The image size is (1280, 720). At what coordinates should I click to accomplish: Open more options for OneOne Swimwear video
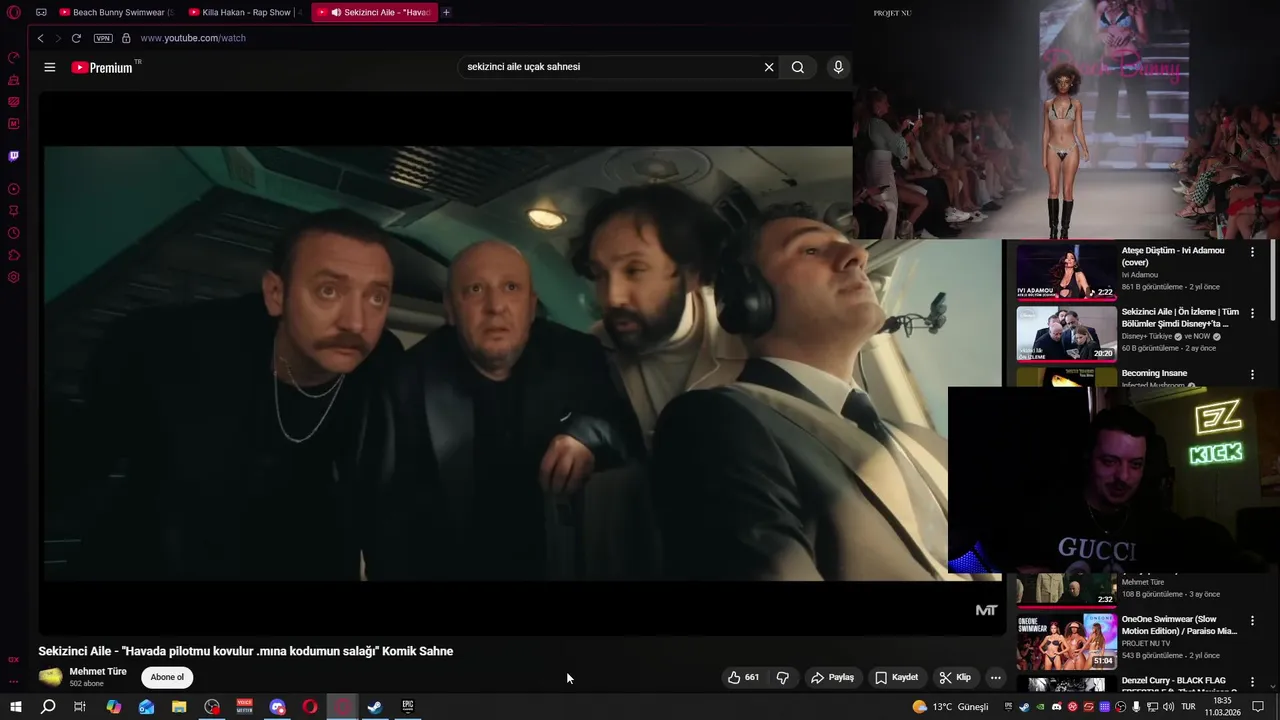point(1252,621)
